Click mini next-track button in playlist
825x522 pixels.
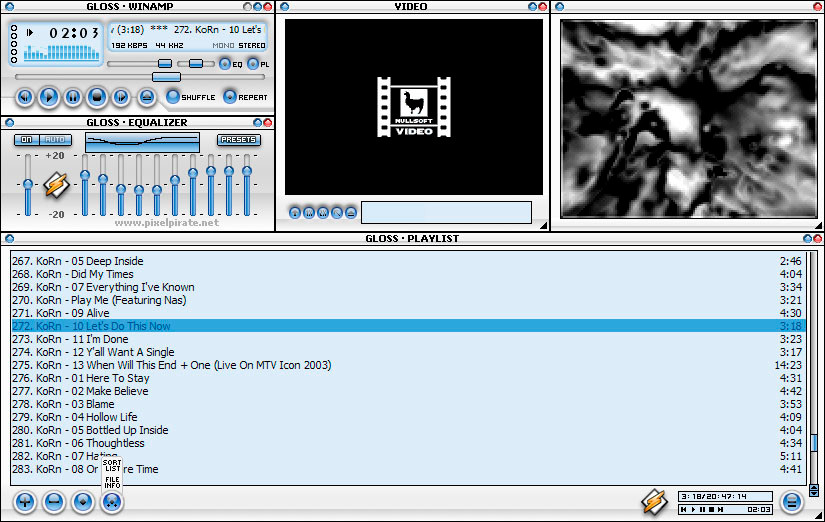pos(720,509)
